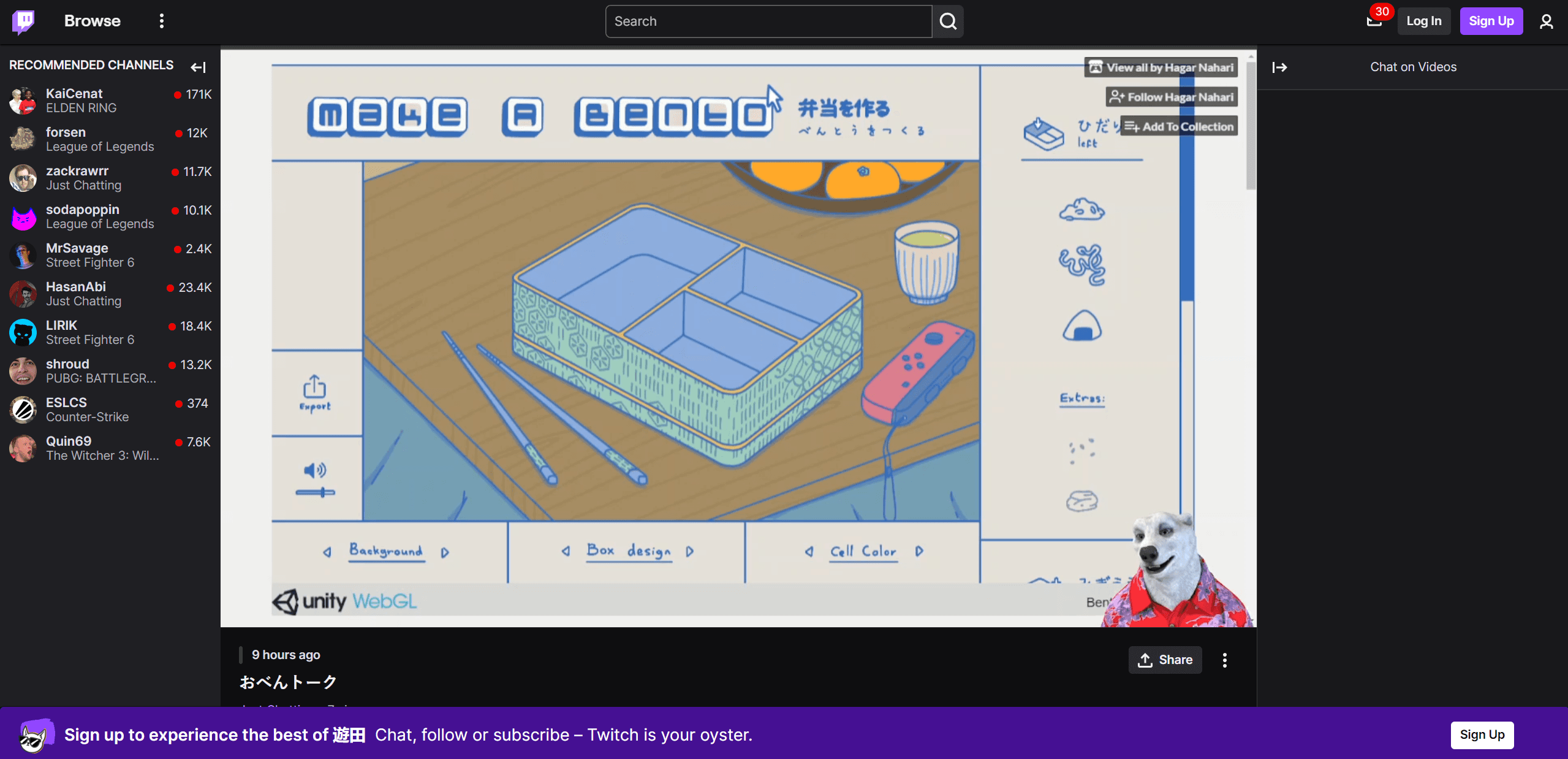Mute the sound with the speaker icon
Image resolution: width=1568 pixels, height=759 pixels.
(x=315, y=470)
